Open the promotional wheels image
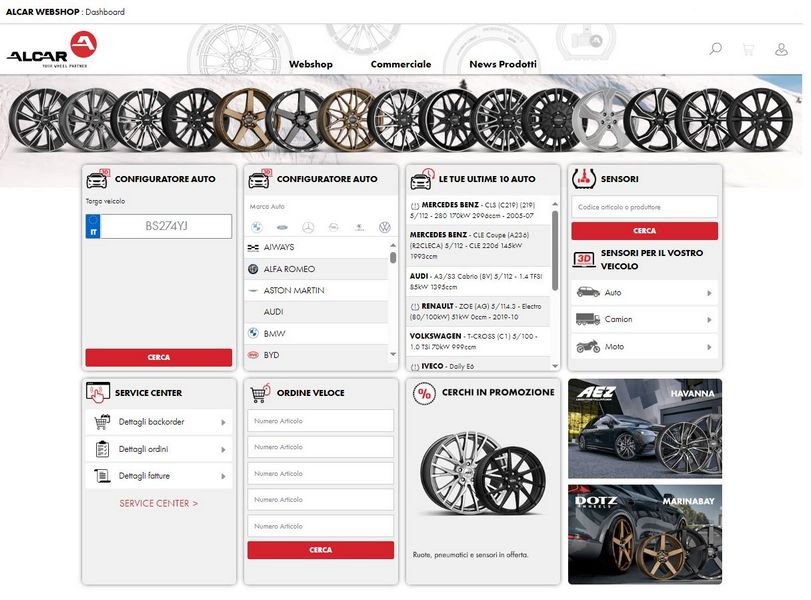Screen dimensions: 811x600 483,474
